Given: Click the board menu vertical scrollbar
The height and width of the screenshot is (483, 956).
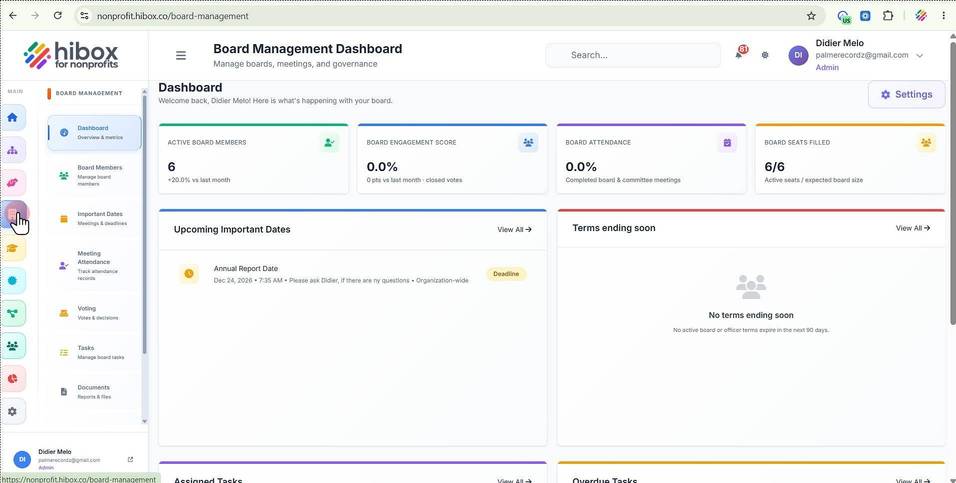Looking at the screenshot, I should point(144,224).
